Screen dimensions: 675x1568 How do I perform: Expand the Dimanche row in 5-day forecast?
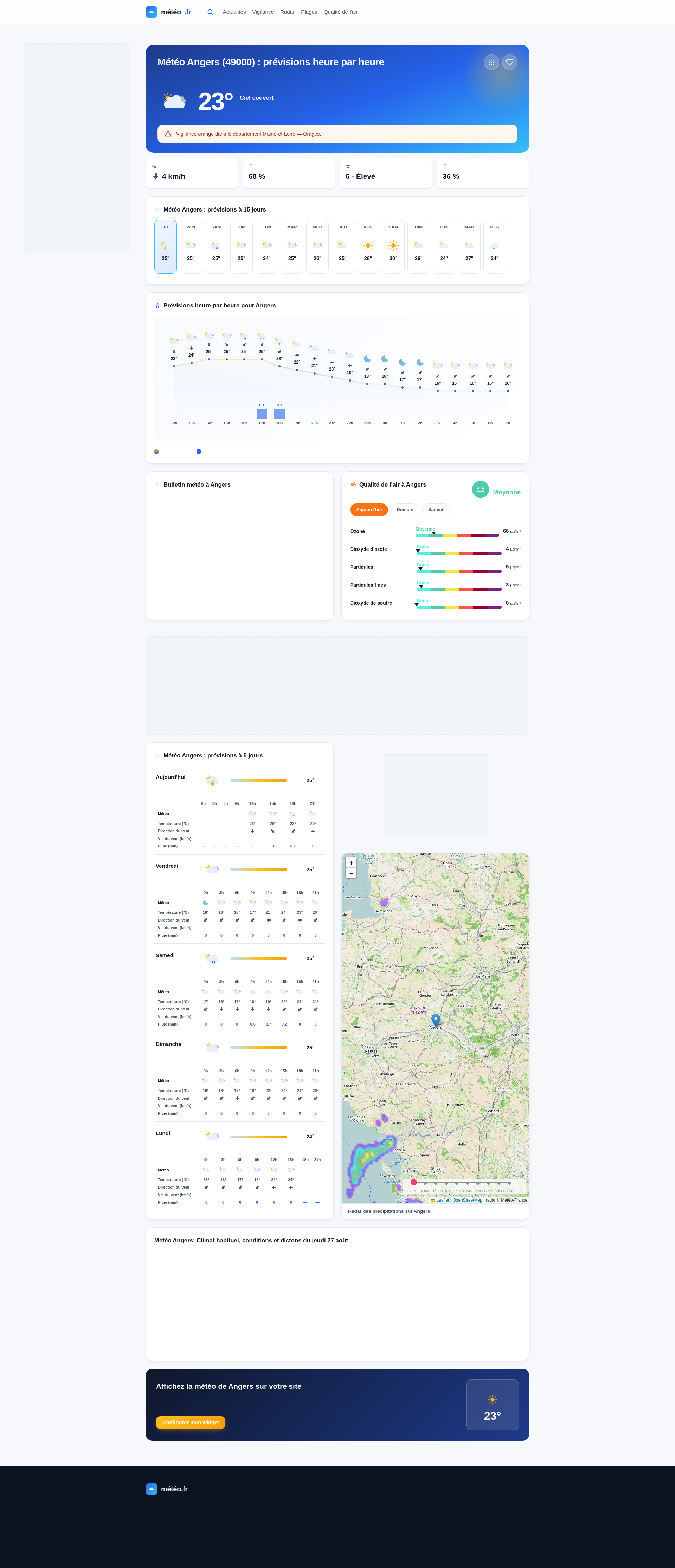click(x=239, y=1048)
